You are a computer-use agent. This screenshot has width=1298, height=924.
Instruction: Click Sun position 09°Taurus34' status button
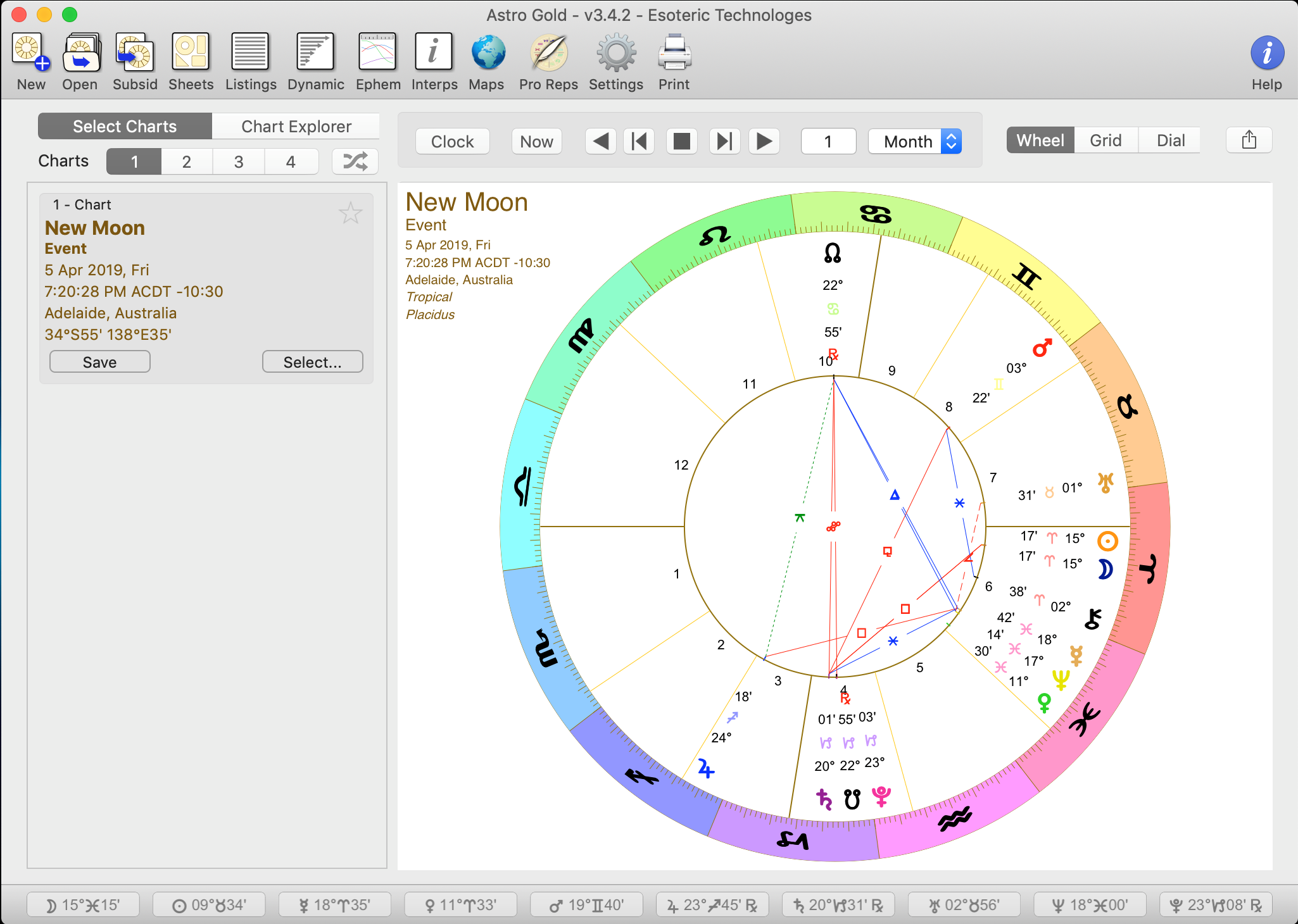[209, 905]
